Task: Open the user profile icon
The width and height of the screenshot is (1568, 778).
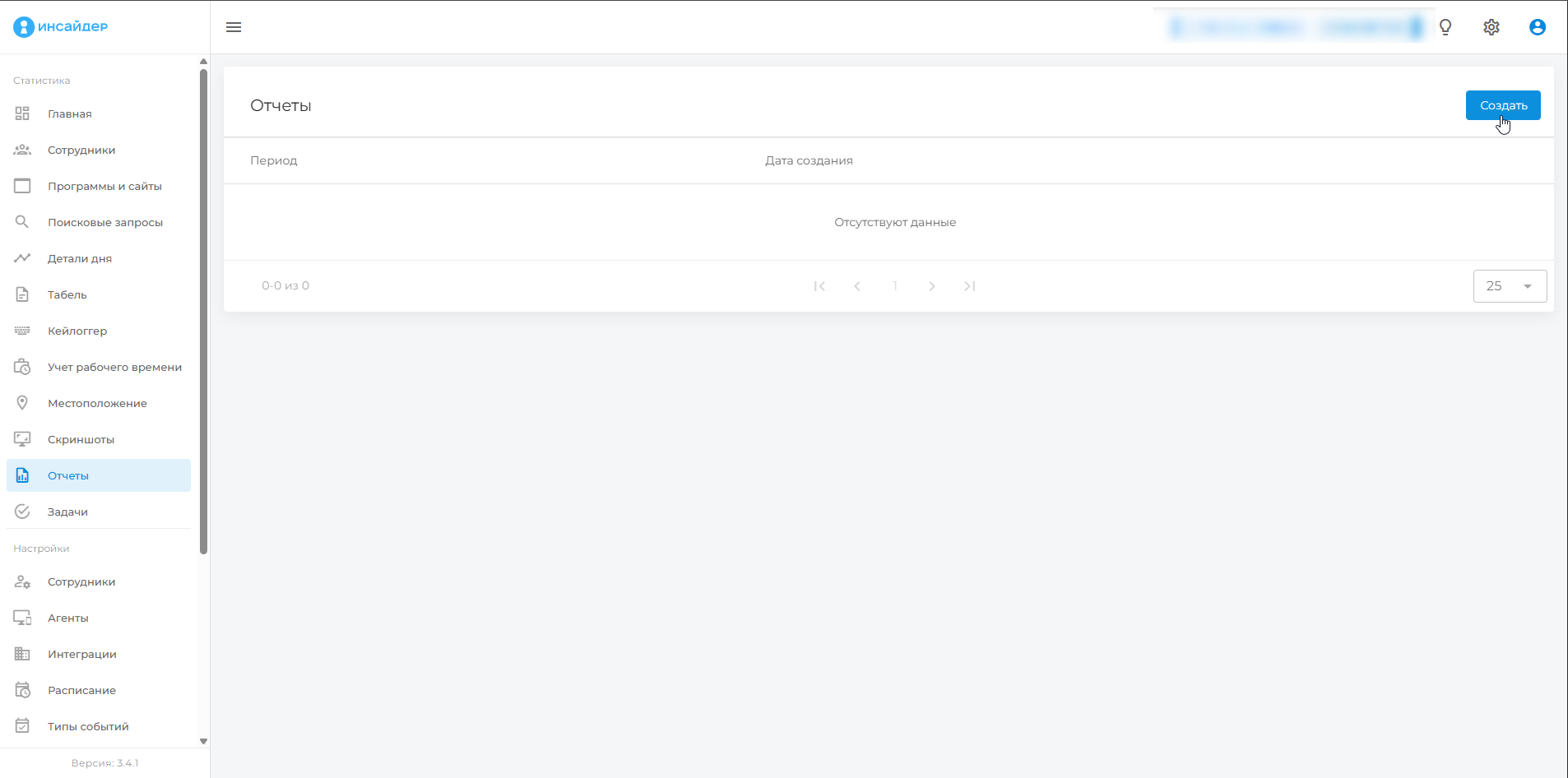Action: click(1538, 27)
